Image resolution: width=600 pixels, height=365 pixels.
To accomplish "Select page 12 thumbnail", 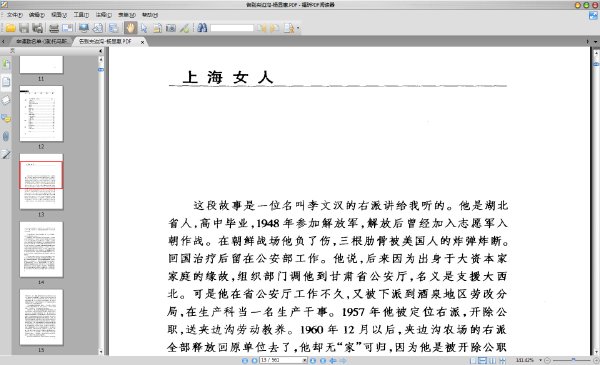I will pyautogui.click(x=41, y=114).
